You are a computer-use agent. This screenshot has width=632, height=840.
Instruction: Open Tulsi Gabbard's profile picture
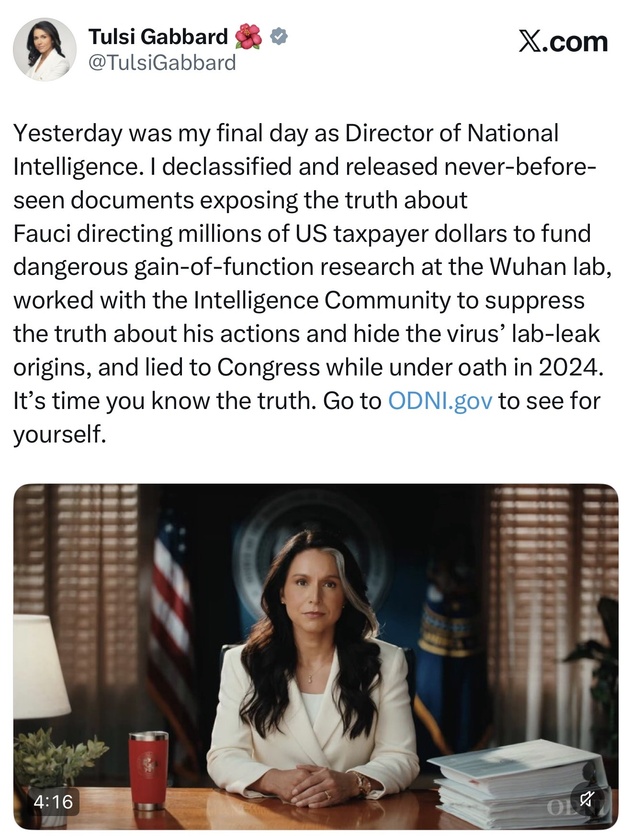44,49
